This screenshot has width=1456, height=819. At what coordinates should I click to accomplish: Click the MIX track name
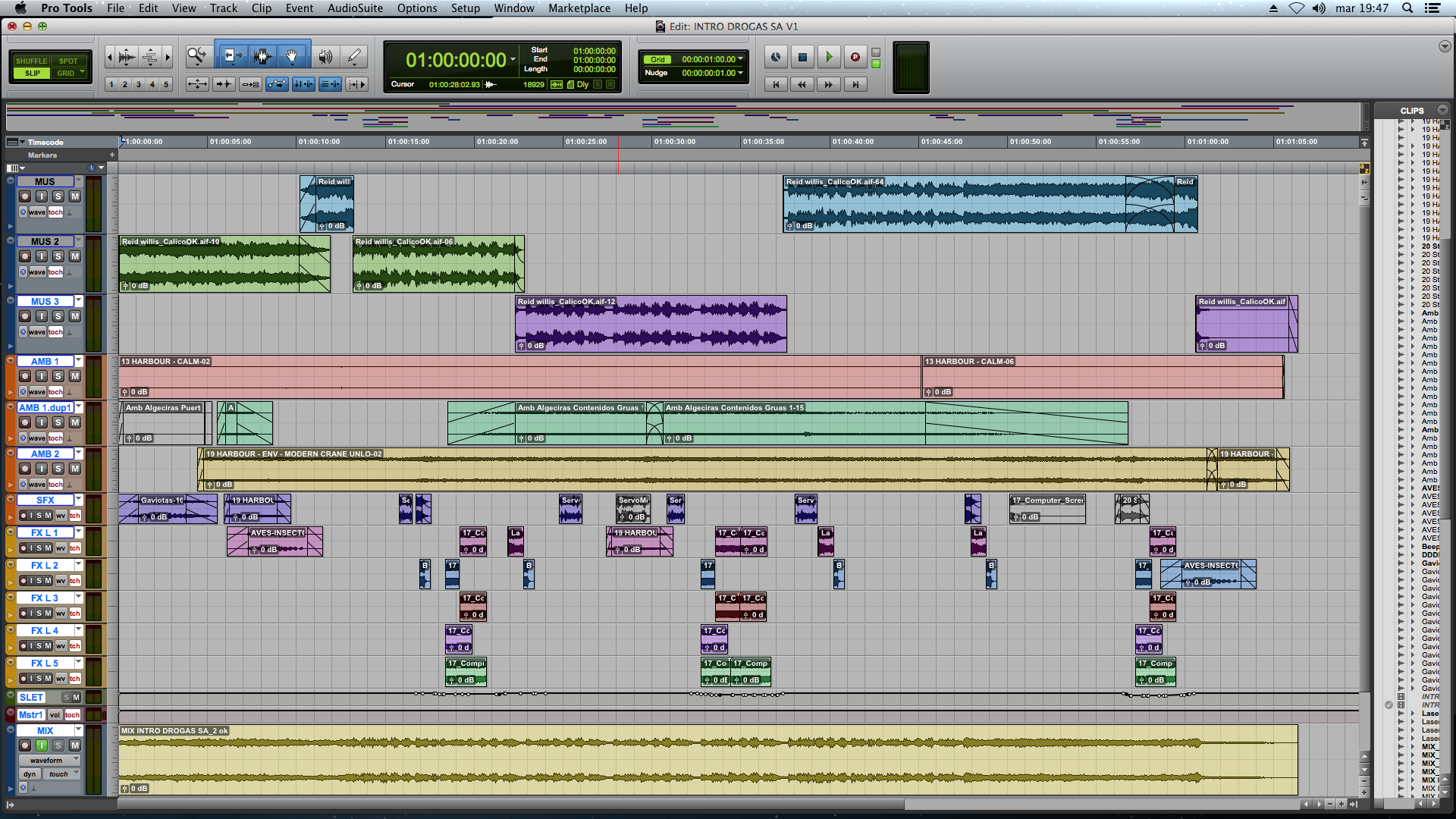45,730
